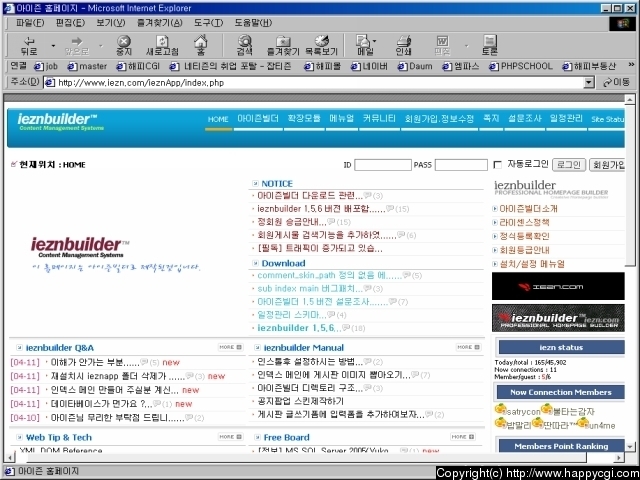Viewport: 640px width, 480px height.
Task: Open the 즐겨찾기(A) menu
Action: (159, 23)
